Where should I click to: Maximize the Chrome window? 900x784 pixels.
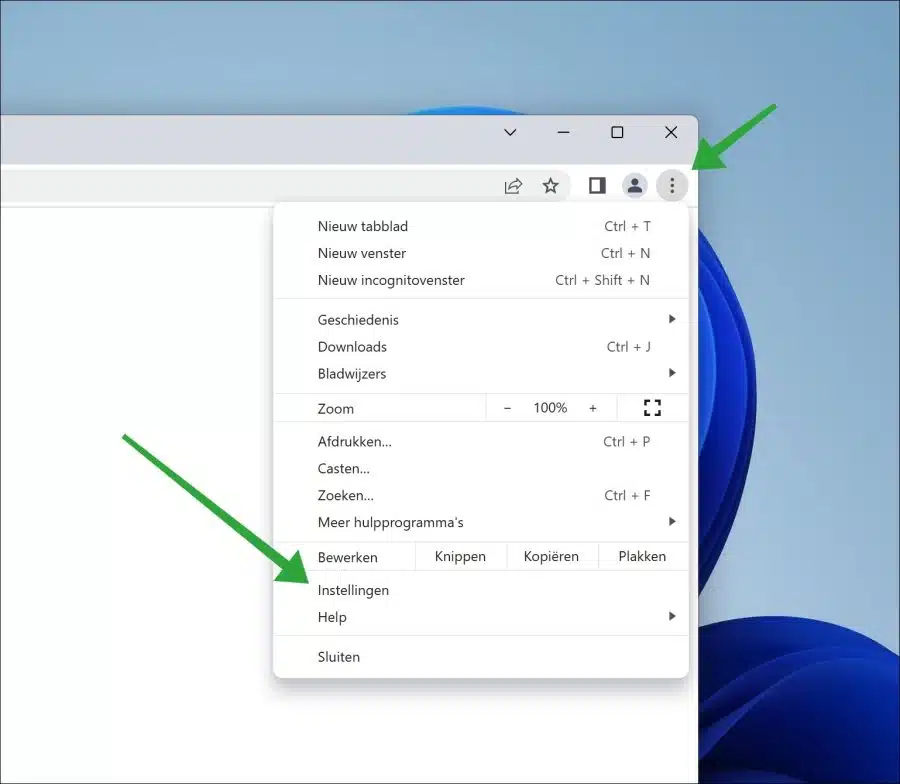coord(617,133)
